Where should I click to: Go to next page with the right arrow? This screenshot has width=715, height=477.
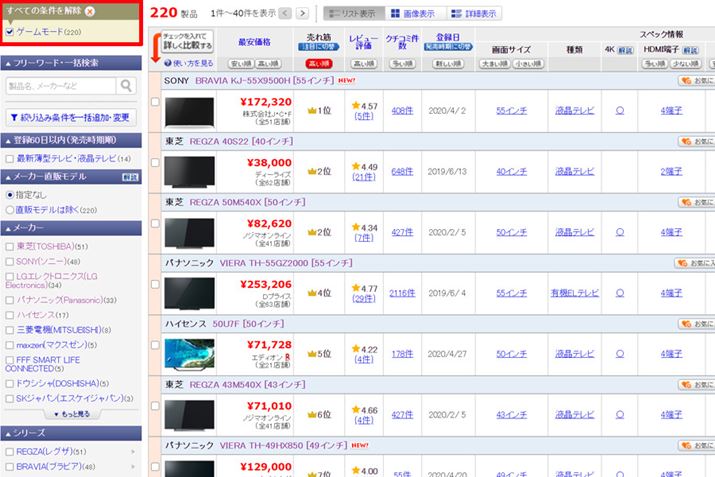[x=303, y=14]
